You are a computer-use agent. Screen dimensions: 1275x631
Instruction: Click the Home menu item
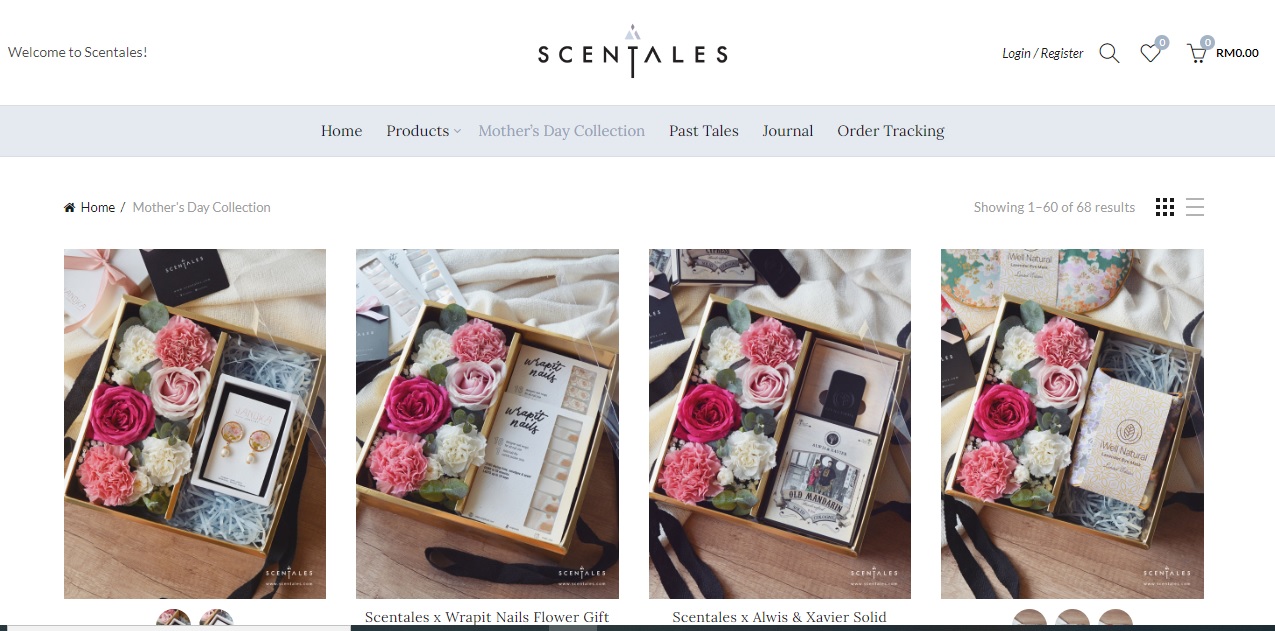point(341,131)
